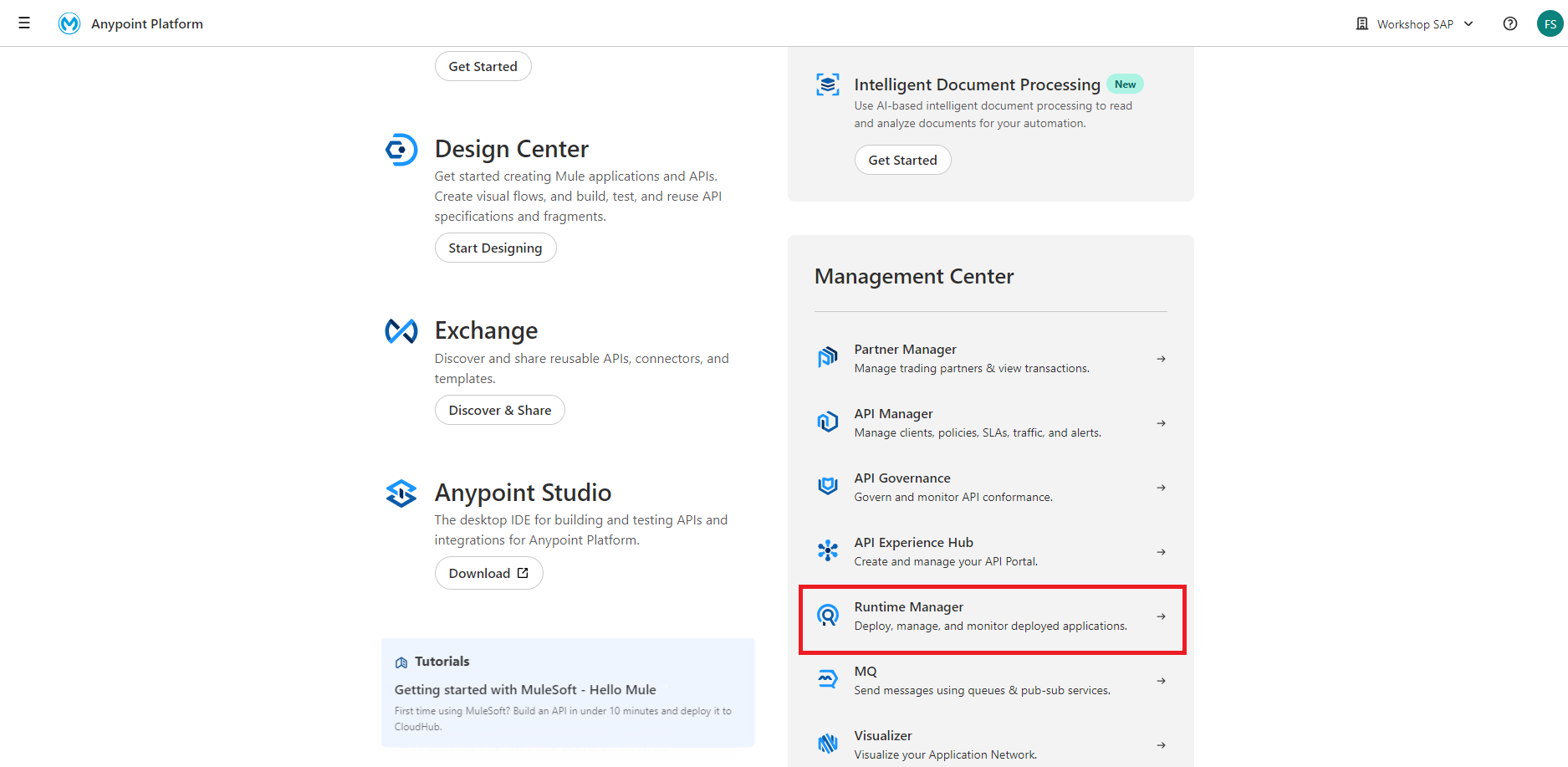Screen dimensions: 1568x767
Task: Click the Visualizer icon
Action: [x=828, y=744]
